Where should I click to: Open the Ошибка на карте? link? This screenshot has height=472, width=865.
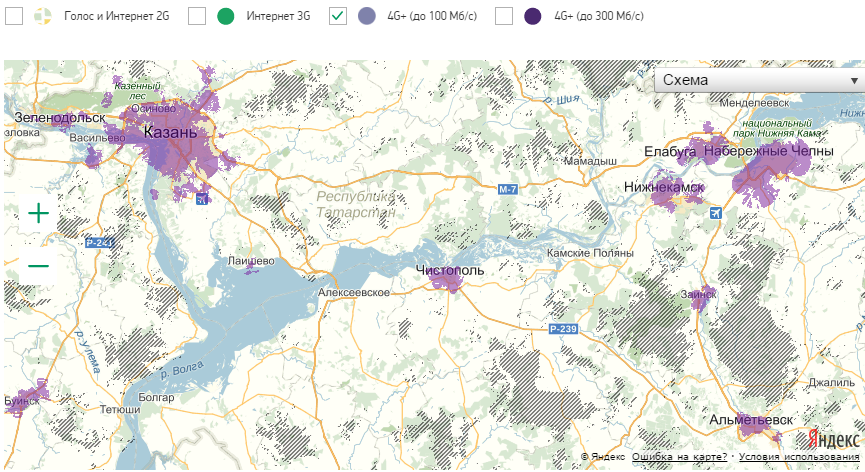pyautogui.click(x=679, y=457)
